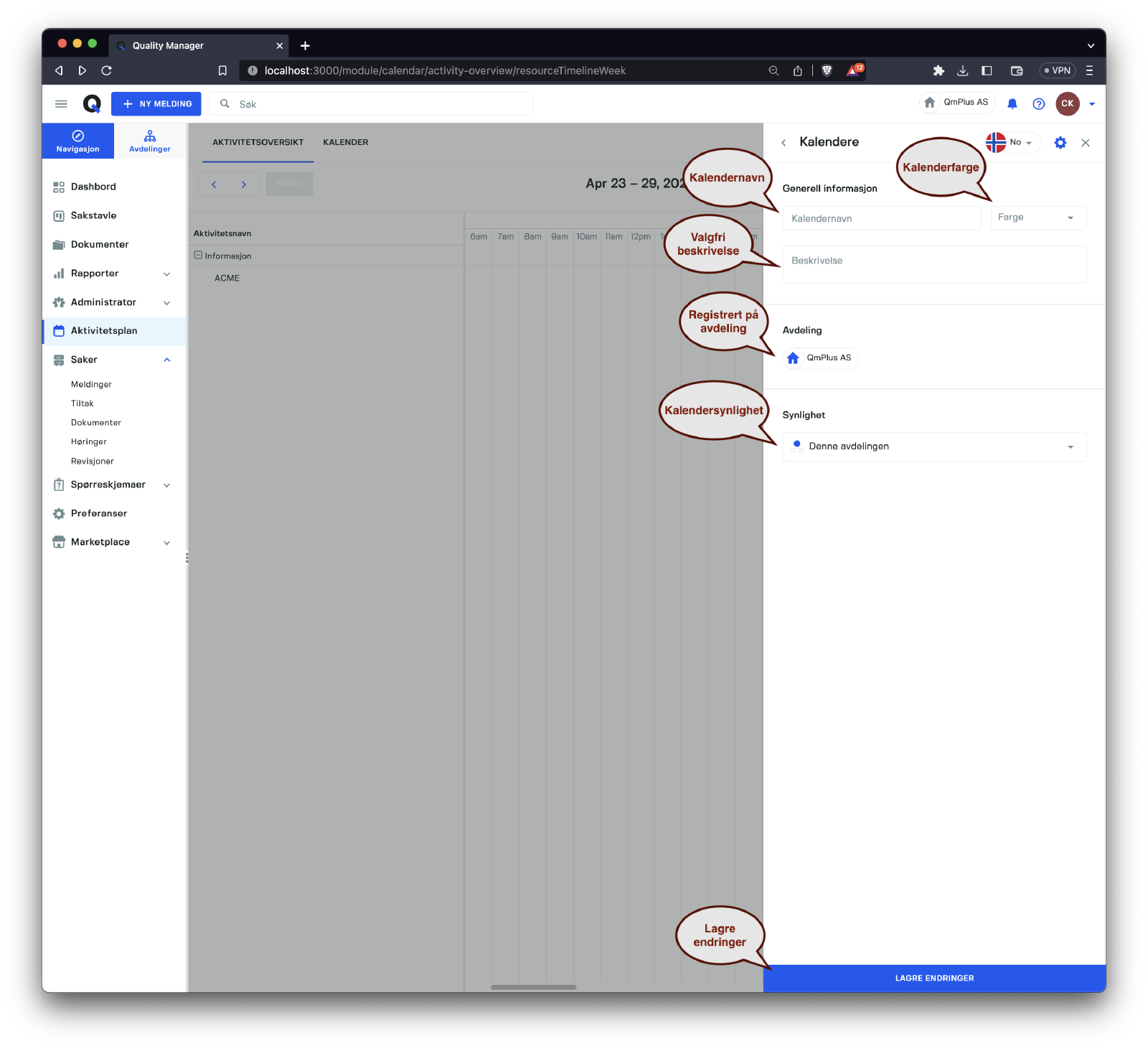Toggle the hamburger sidebar menu

[x=61, y=104]
